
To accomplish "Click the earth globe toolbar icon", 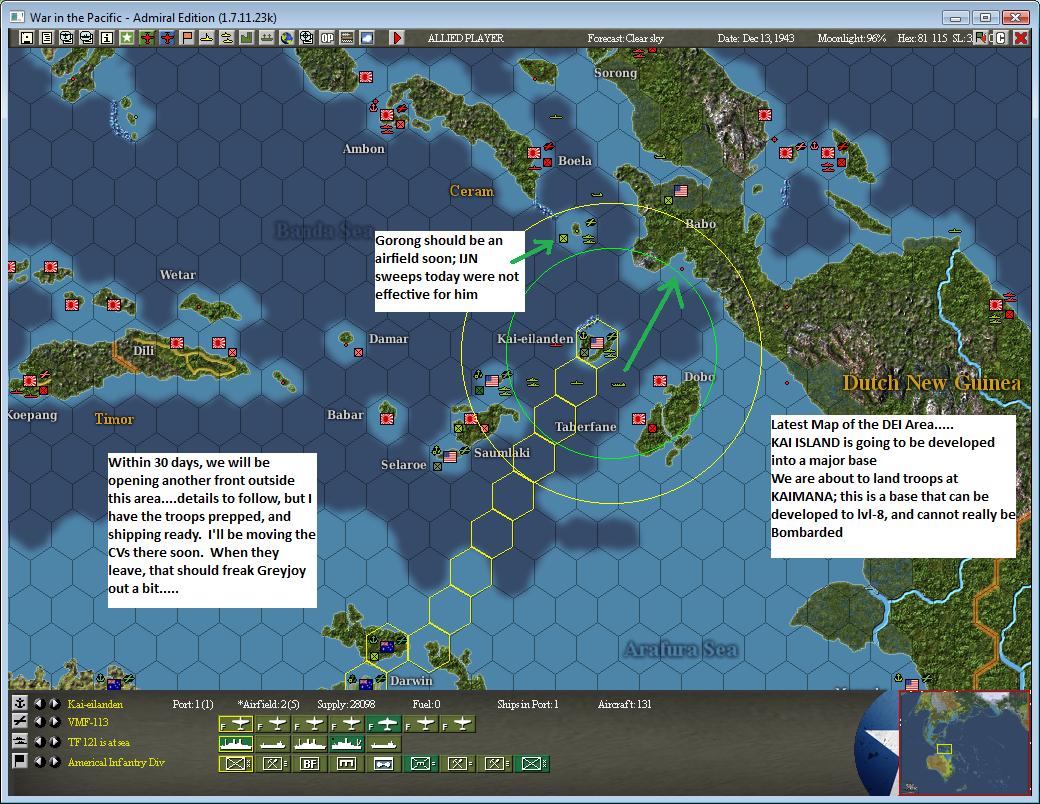I will 287,38.
